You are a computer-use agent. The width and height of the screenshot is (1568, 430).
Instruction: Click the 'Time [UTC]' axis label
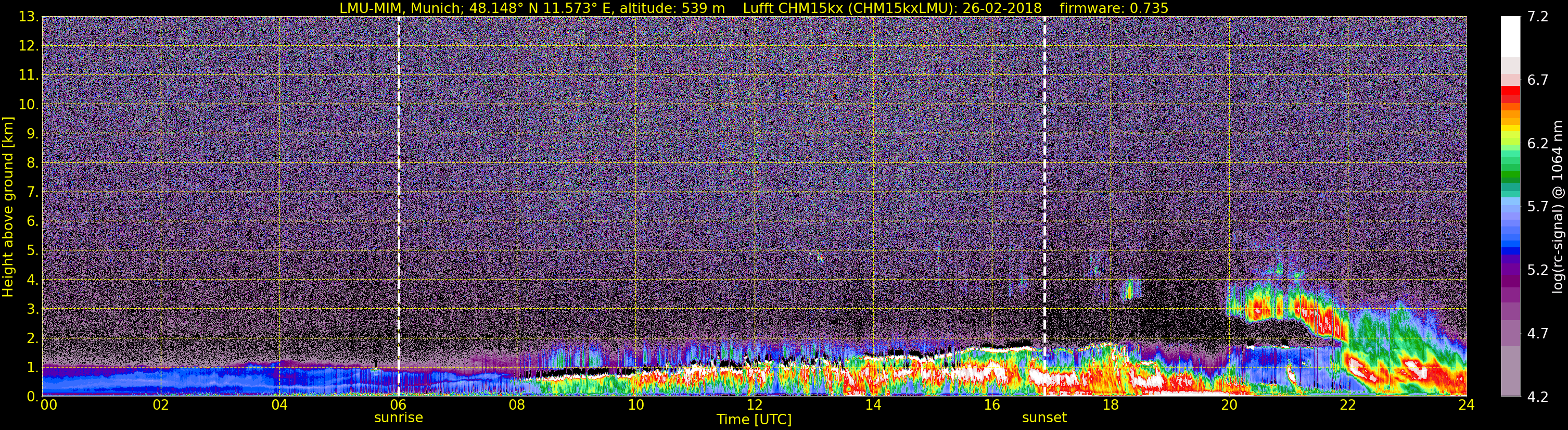[754, 419]
